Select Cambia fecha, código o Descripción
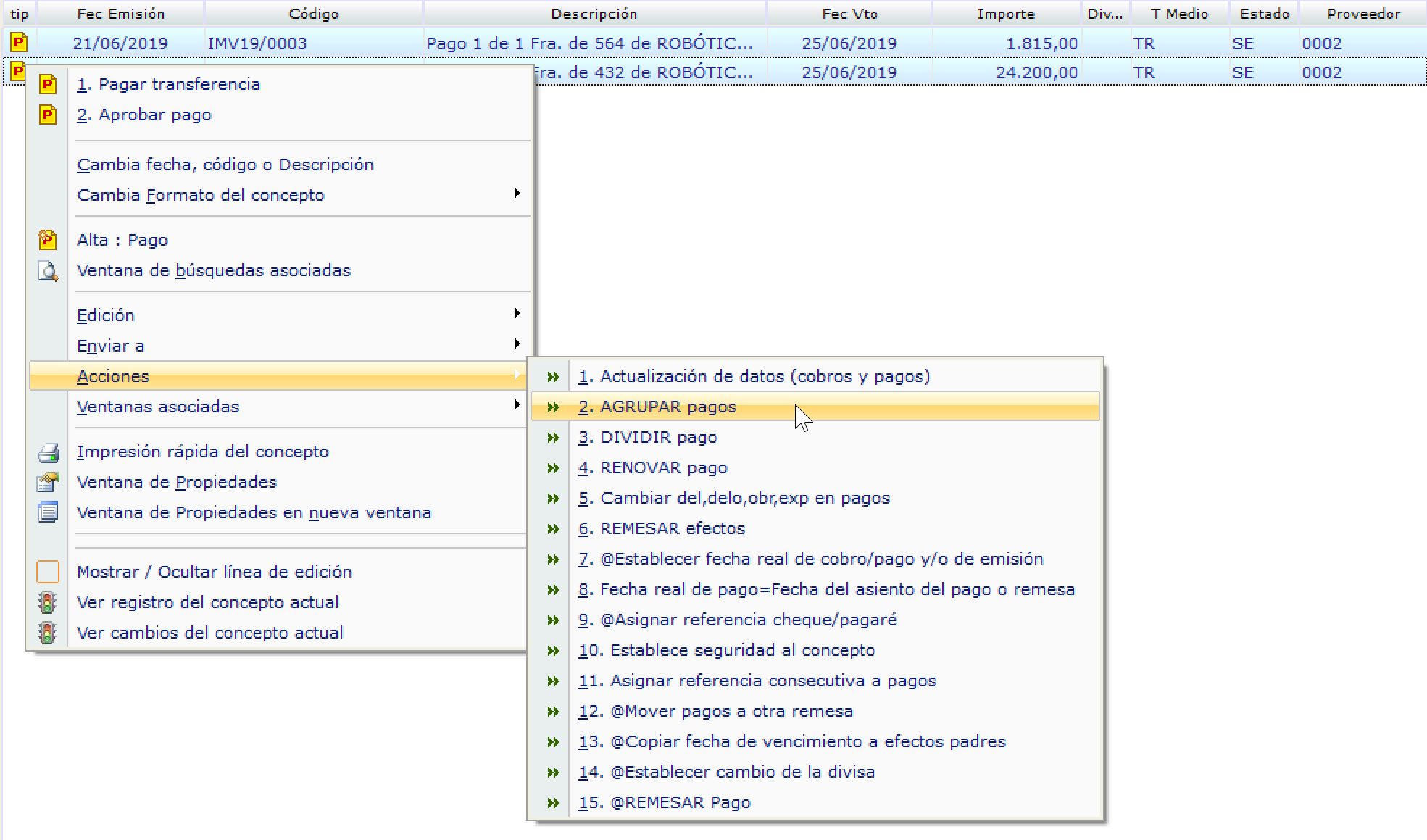 (225, 165)
